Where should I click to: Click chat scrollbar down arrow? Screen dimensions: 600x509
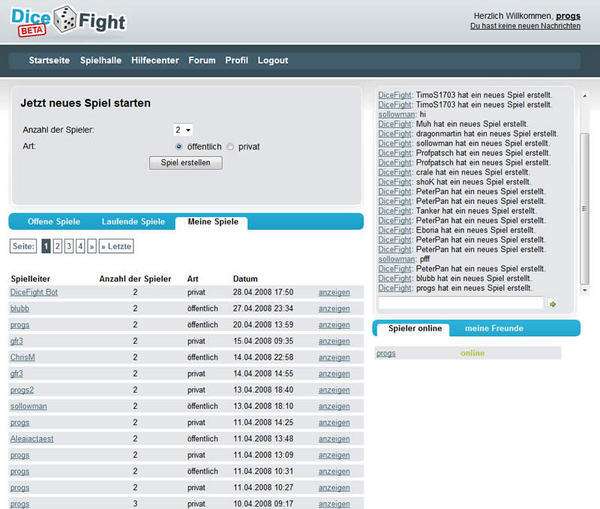[x=584, y=290]
